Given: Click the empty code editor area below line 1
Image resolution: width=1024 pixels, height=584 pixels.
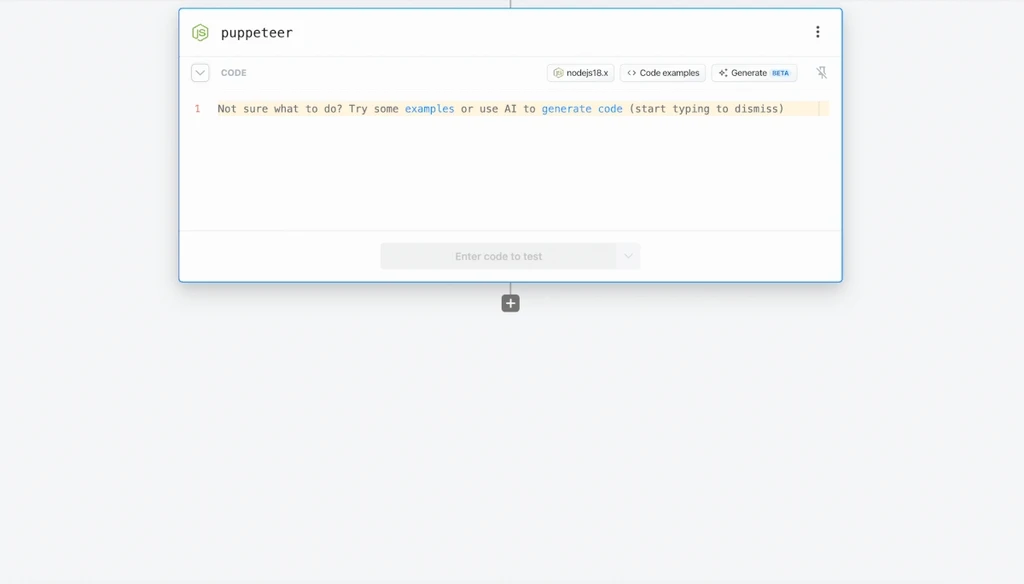Looking at the screenshot, I should coord(510,170).
